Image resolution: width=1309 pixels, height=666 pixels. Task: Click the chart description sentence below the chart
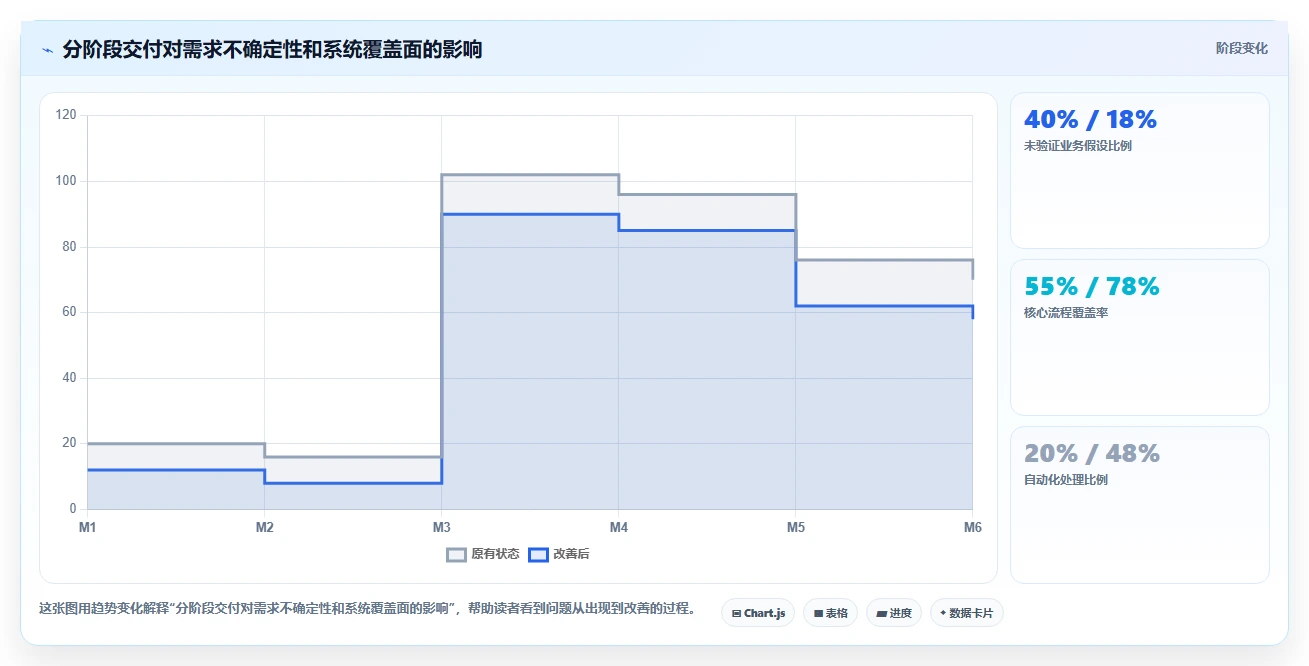coord(367,608)
